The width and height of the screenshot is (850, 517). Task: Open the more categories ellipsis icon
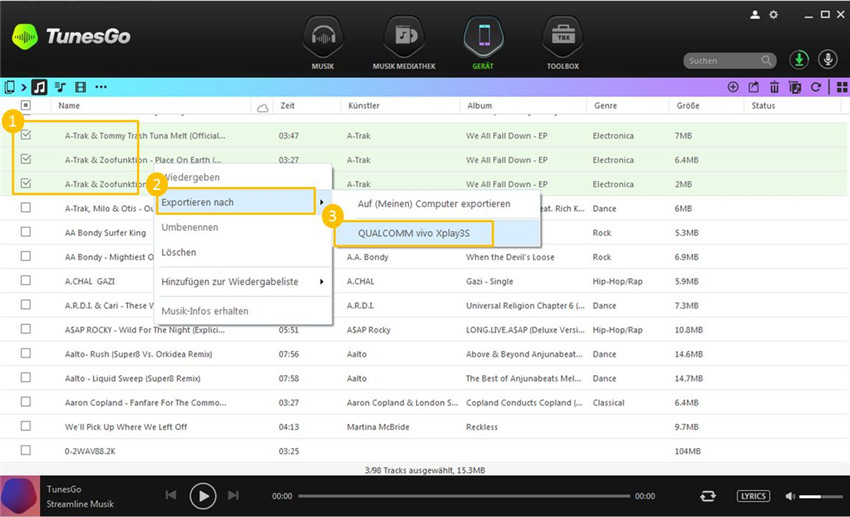coord(101,87)
